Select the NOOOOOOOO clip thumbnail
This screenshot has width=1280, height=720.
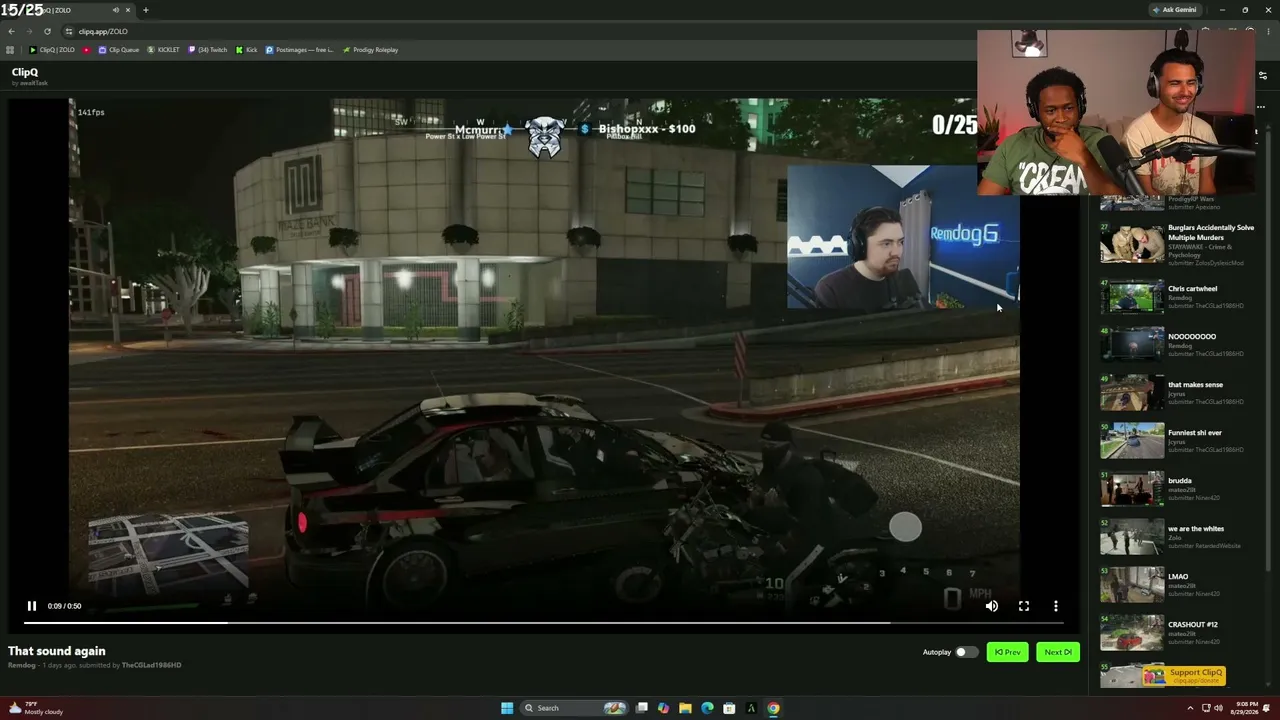point(1132,344)
